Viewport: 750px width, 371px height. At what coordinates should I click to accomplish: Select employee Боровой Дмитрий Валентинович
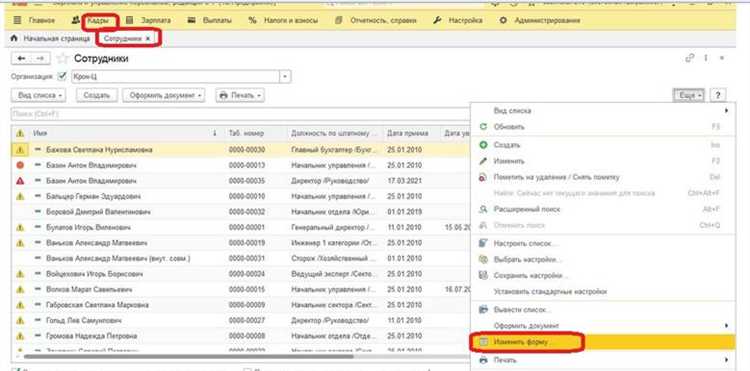click(x=99, y=212)
